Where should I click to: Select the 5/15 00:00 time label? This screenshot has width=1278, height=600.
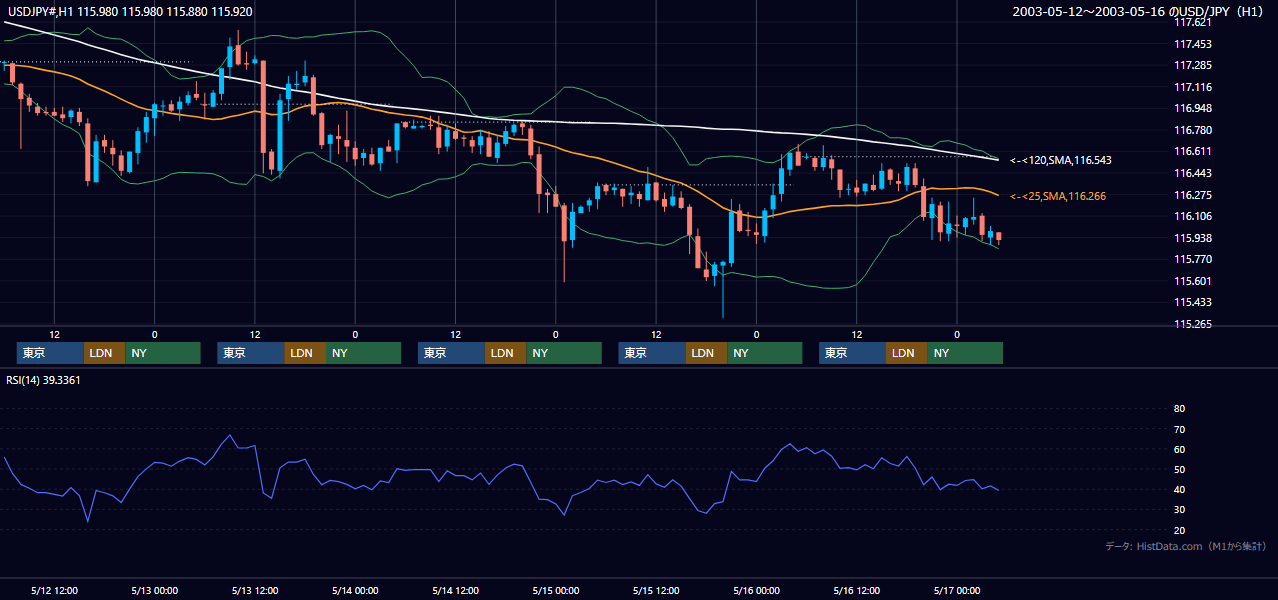pos(556,591)
